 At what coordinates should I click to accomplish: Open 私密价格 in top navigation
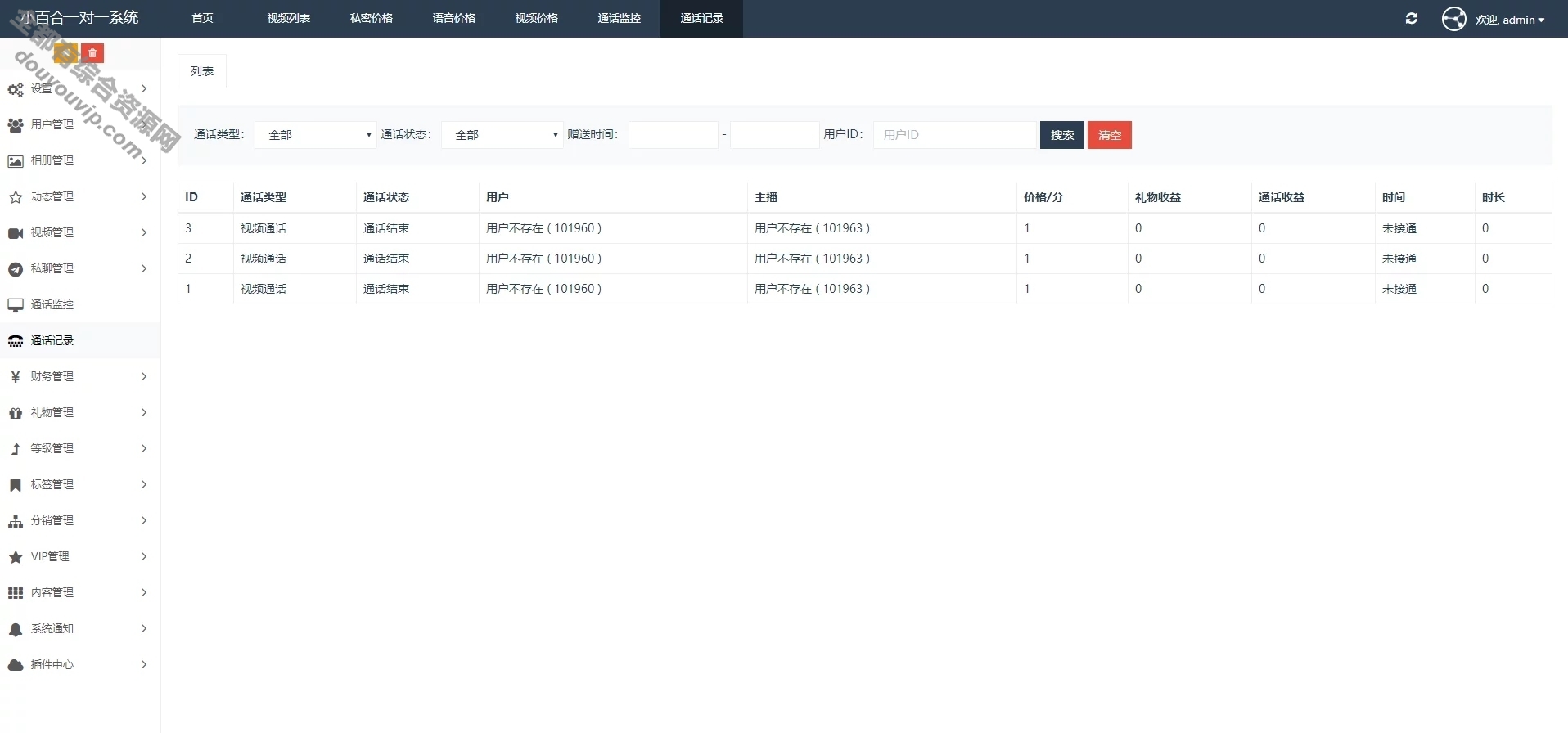coord(372,18)
